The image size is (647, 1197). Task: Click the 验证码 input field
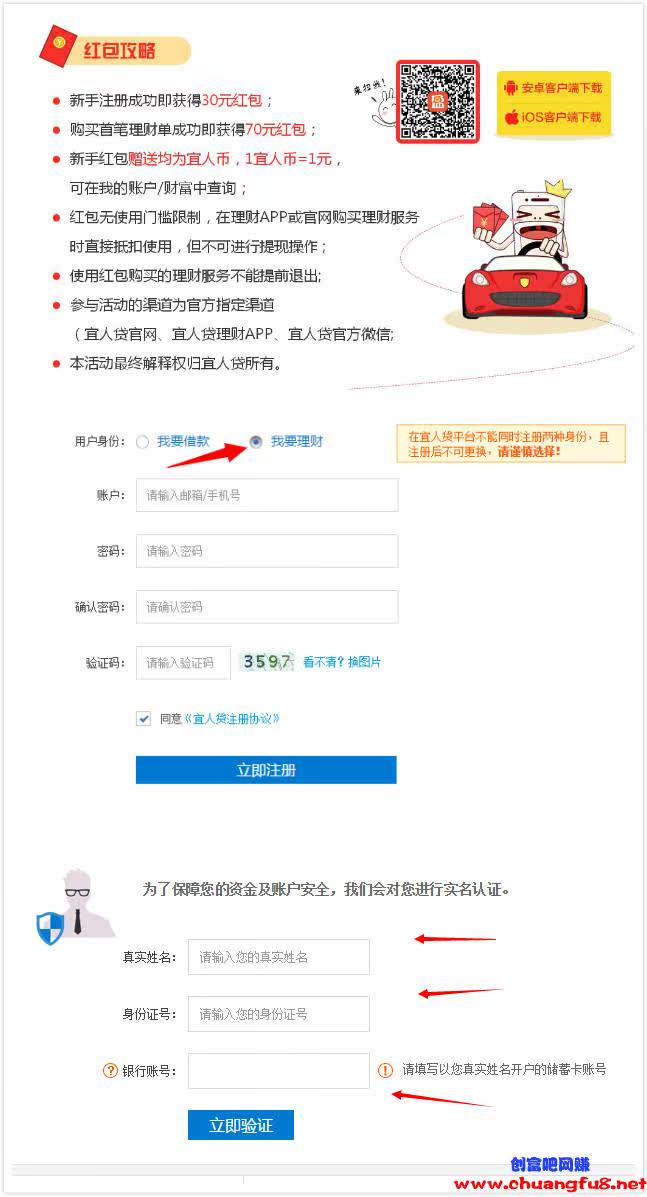183,663
